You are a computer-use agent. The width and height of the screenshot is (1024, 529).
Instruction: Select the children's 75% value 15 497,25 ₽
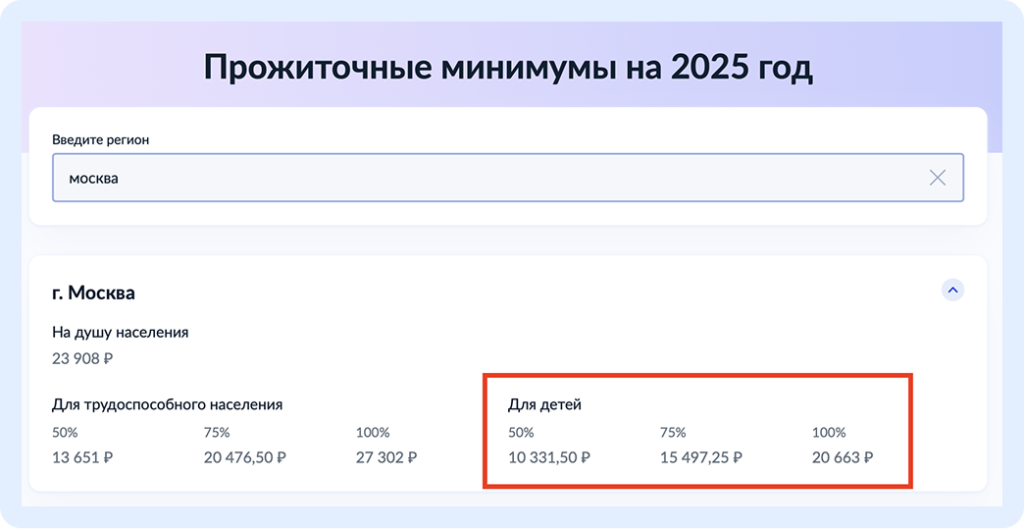[701, 458]
